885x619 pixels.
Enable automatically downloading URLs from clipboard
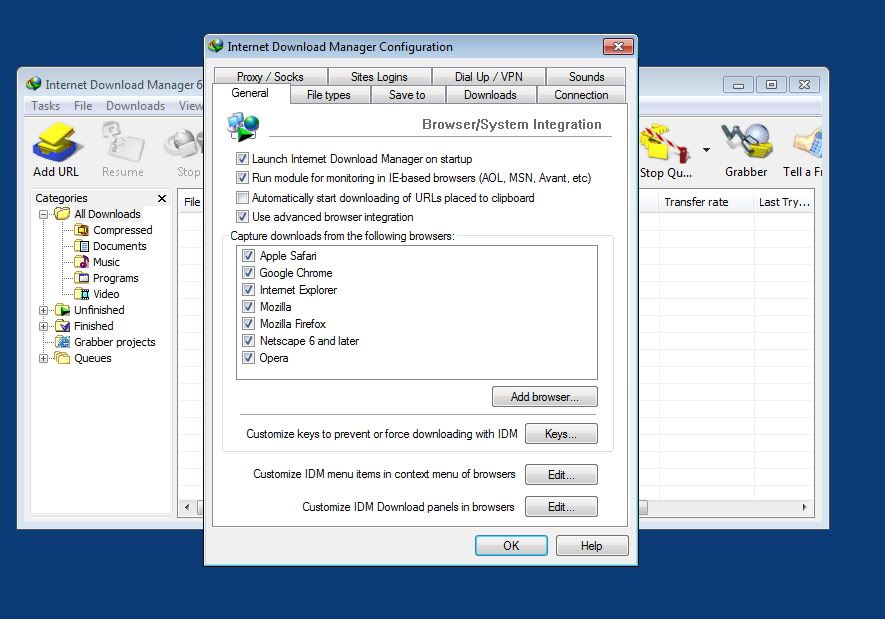coord(242,197)
